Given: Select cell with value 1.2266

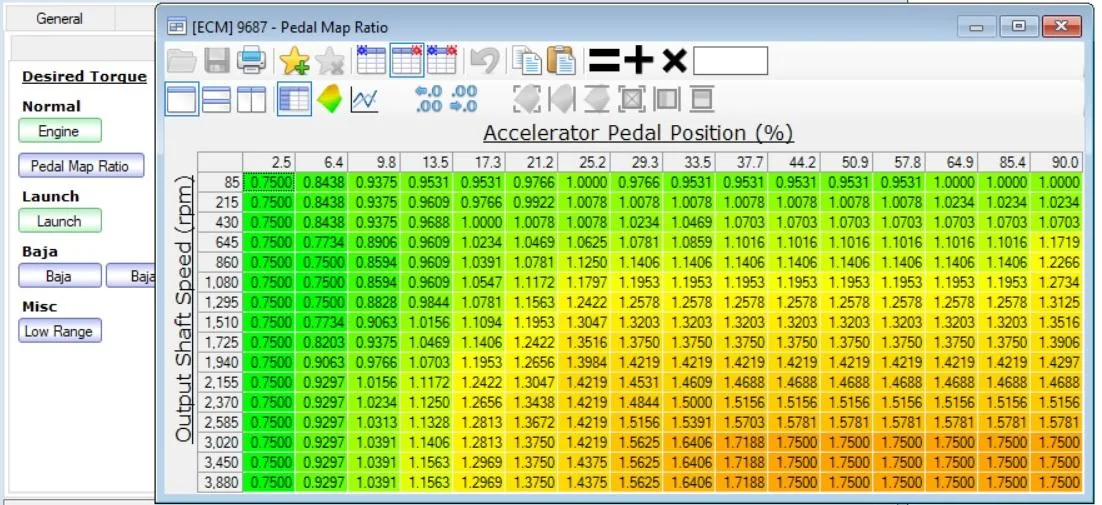Looking at the screenshot, I should pyautogui.click(x=1056, y=263).
